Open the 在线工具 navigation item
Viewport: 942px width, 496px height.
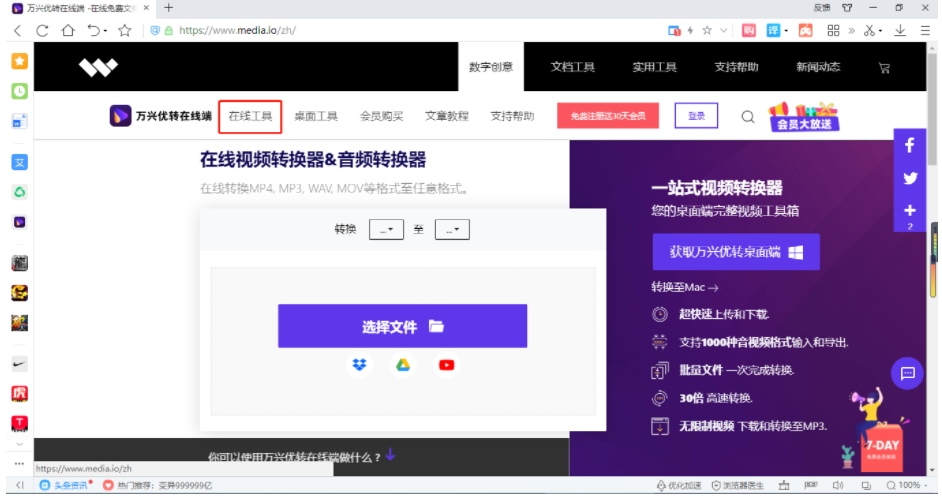pyautogui.click(x=250, y=116)
